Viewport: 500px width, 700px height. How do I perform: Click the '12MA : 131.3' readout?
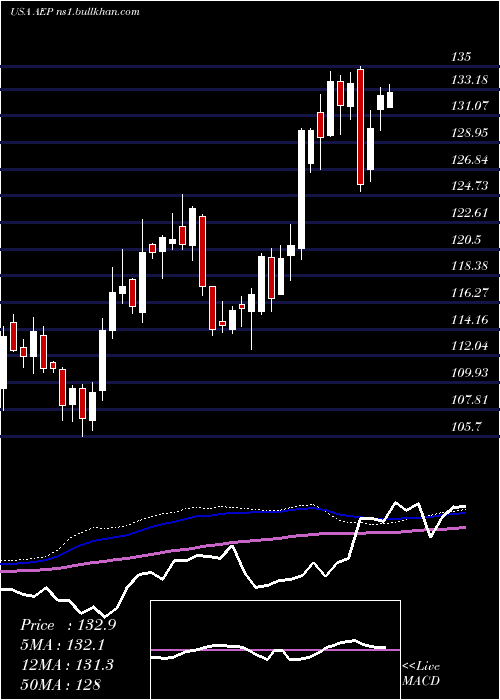(67, 665)
